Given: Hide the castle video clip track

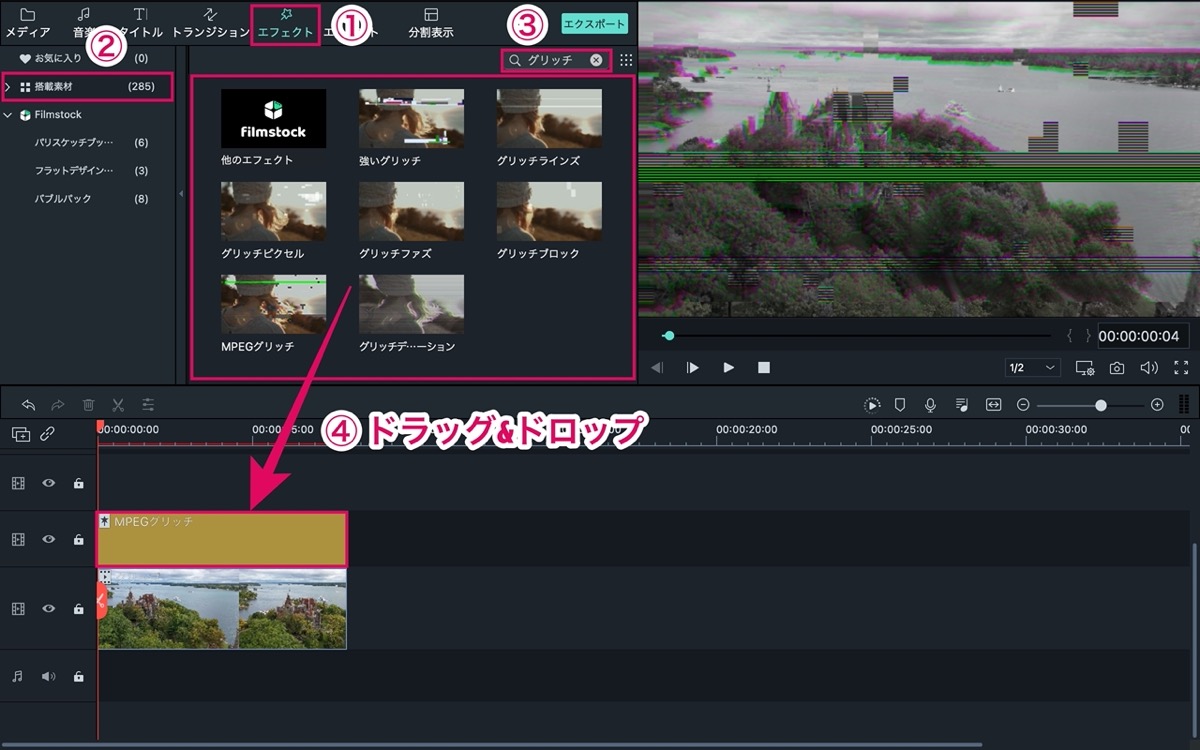Looking at the screenshot, I should pos(48,609).
